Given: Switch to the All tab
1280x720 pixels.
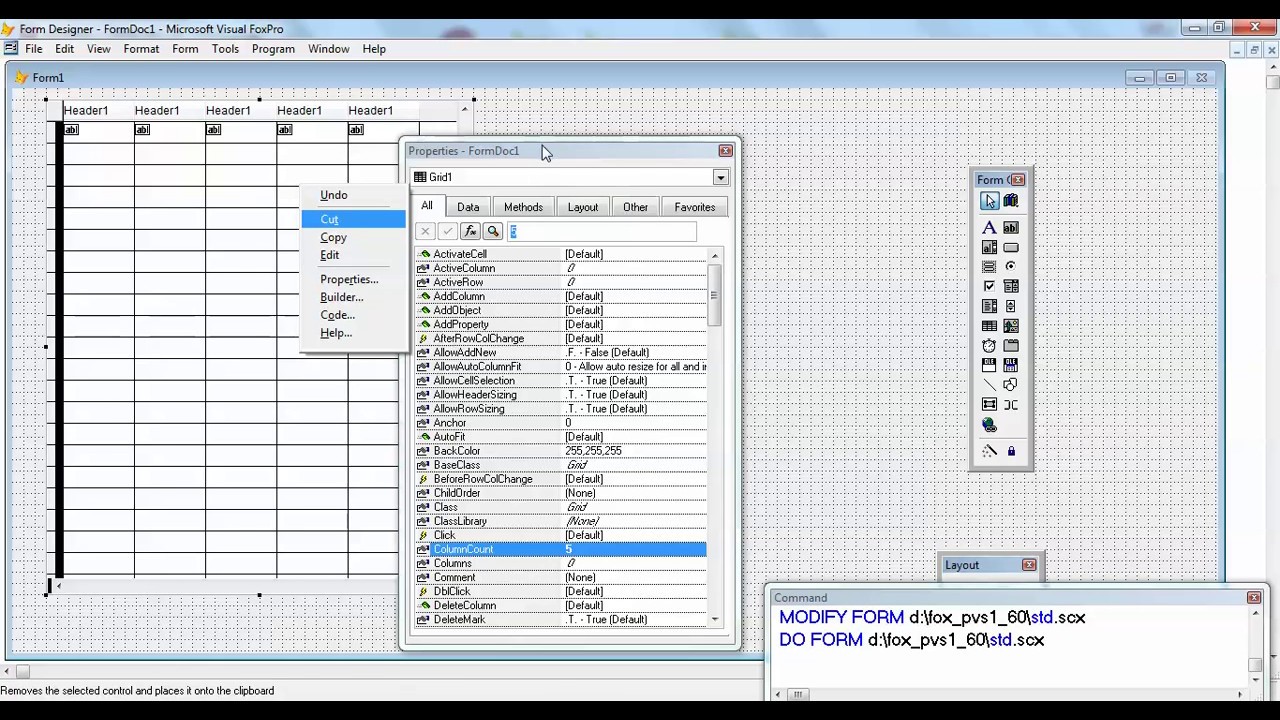Looking at the screenshot, I should click(427, 206).
